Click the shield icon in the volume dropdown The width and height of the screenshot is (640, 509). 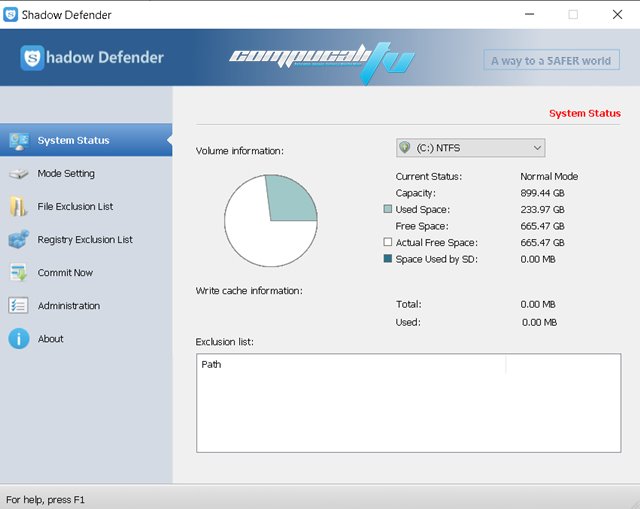coord(404,147)
